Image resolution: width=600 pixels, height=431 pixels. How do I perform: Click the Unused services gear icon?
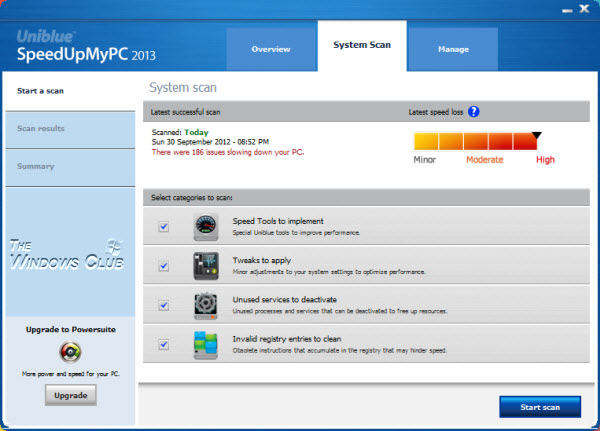pyautogui.click(x=207, y=304)
